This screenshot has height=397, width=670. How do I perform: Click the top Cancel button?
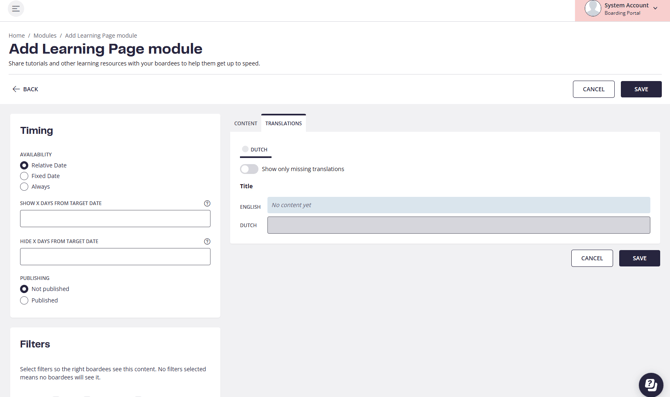(x=594, y=89)
